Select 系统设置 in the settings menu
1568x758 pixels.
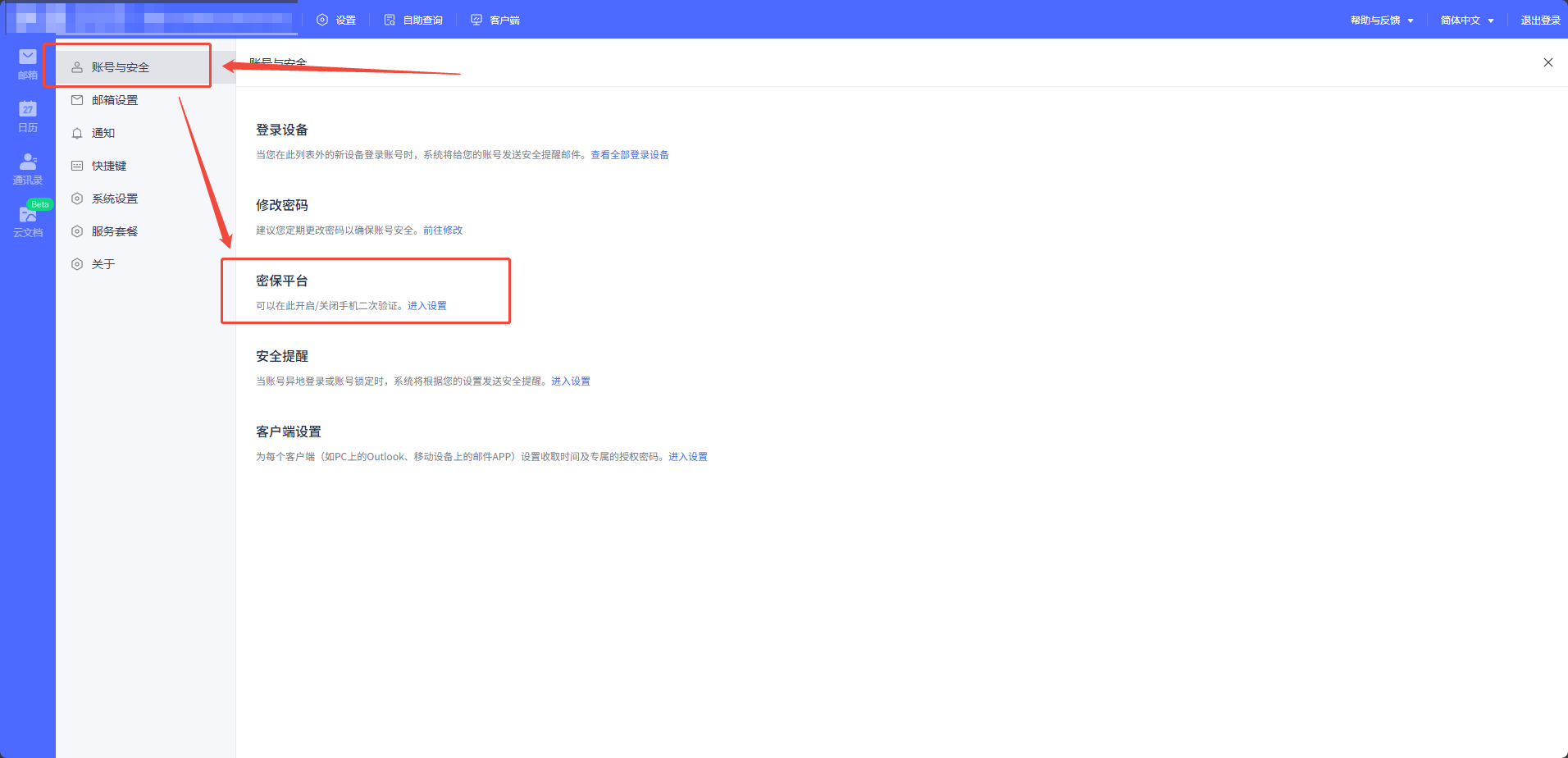click(145, 199)
